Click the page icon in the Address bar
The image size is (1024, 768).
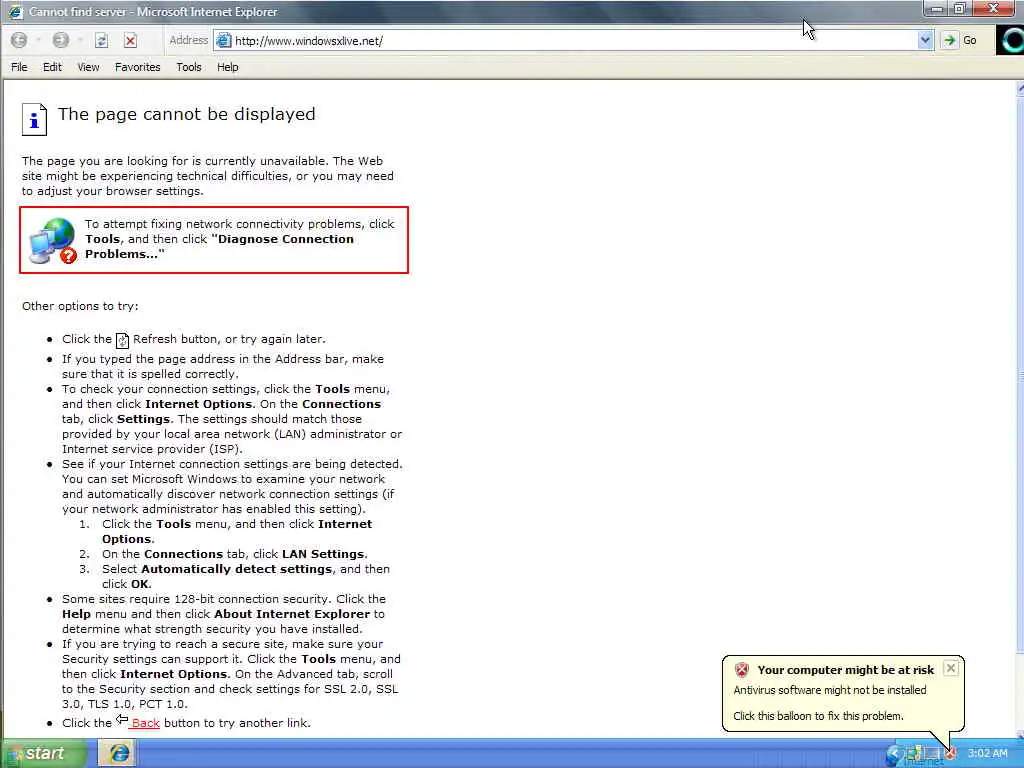coord(223,40)
